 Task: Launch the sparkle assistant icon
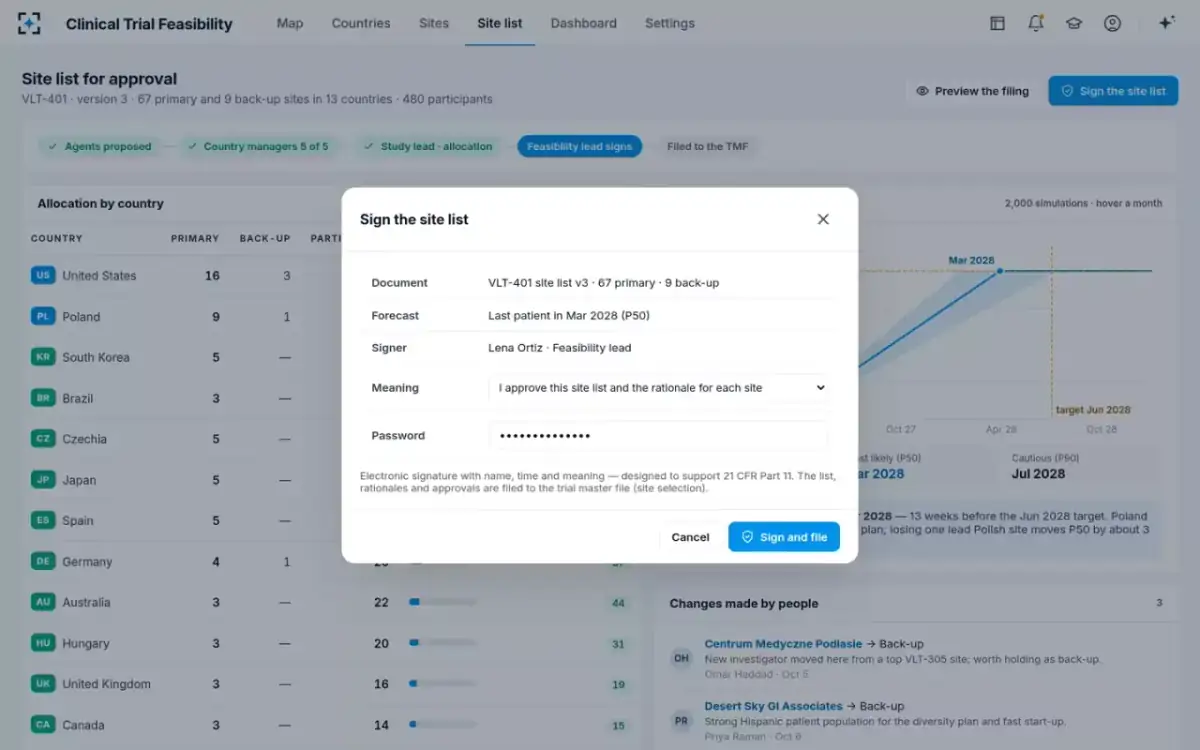click(x=1166, y=23)
